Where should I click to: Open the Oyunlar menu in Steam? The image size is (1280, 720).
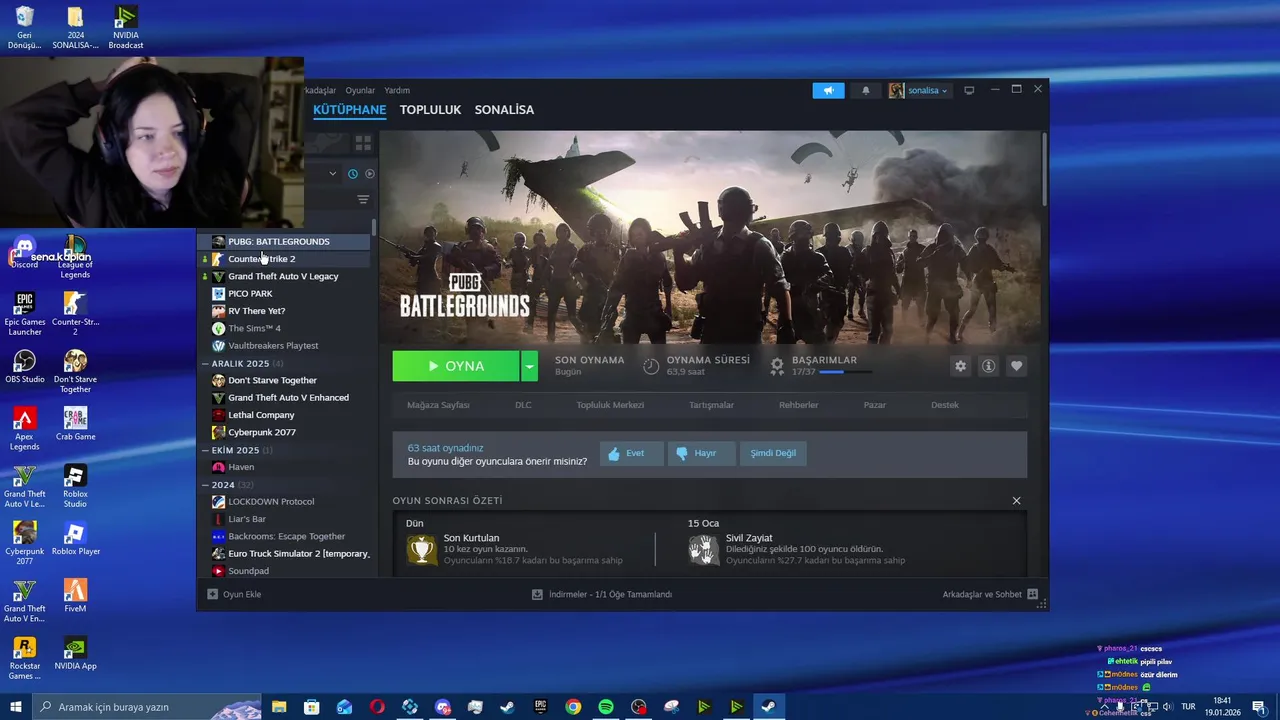[360, 90]
